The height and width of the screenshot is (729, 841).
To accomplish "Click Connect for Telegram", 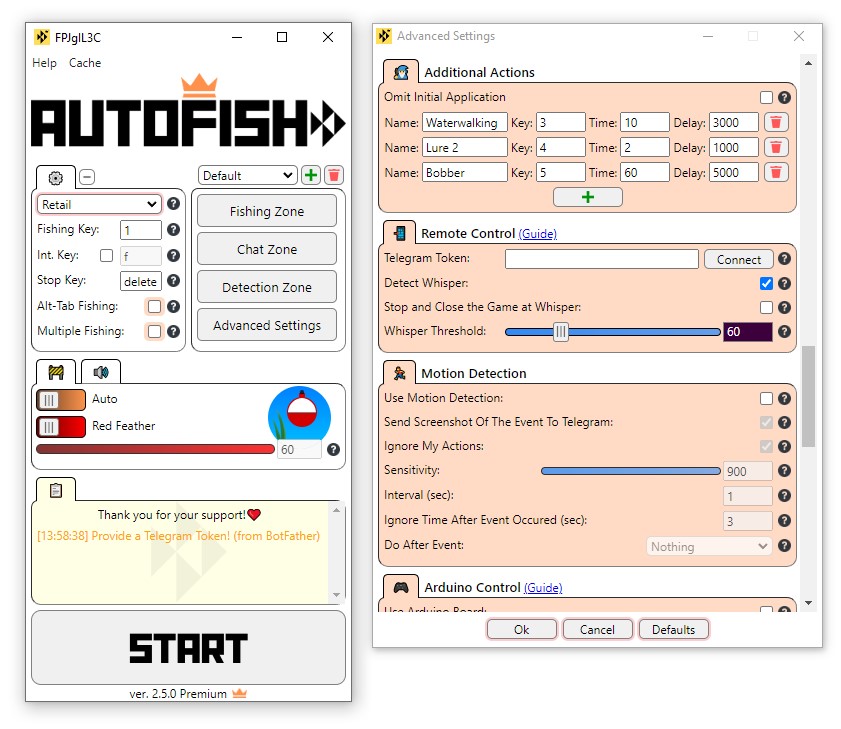I will click(x=739, y=259).
